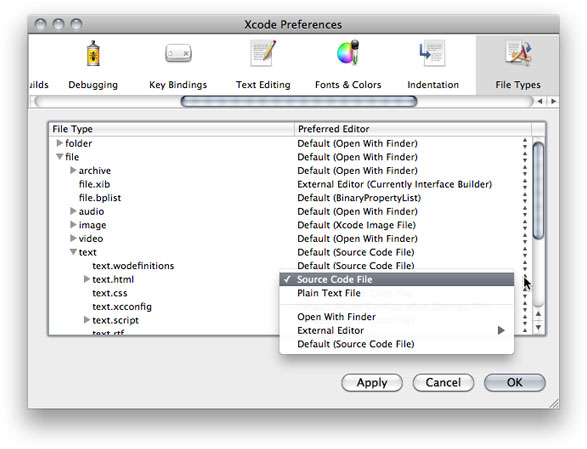587x449 pixels.
Task: Open the Key Bindings pane icon
Action: [178, 54]
